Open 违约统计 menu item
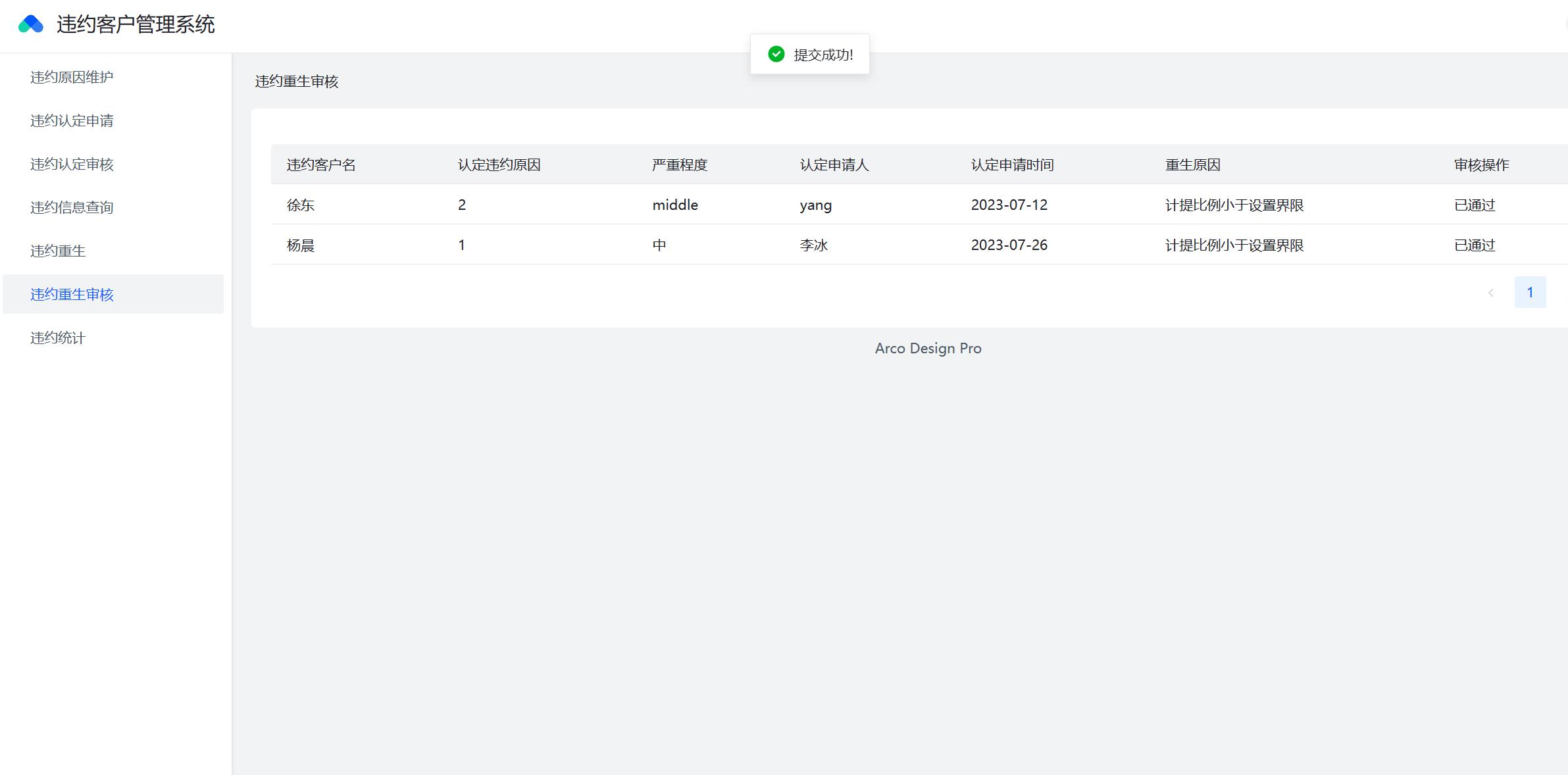This screenshot has width=1568, height=775. [58, 337]
